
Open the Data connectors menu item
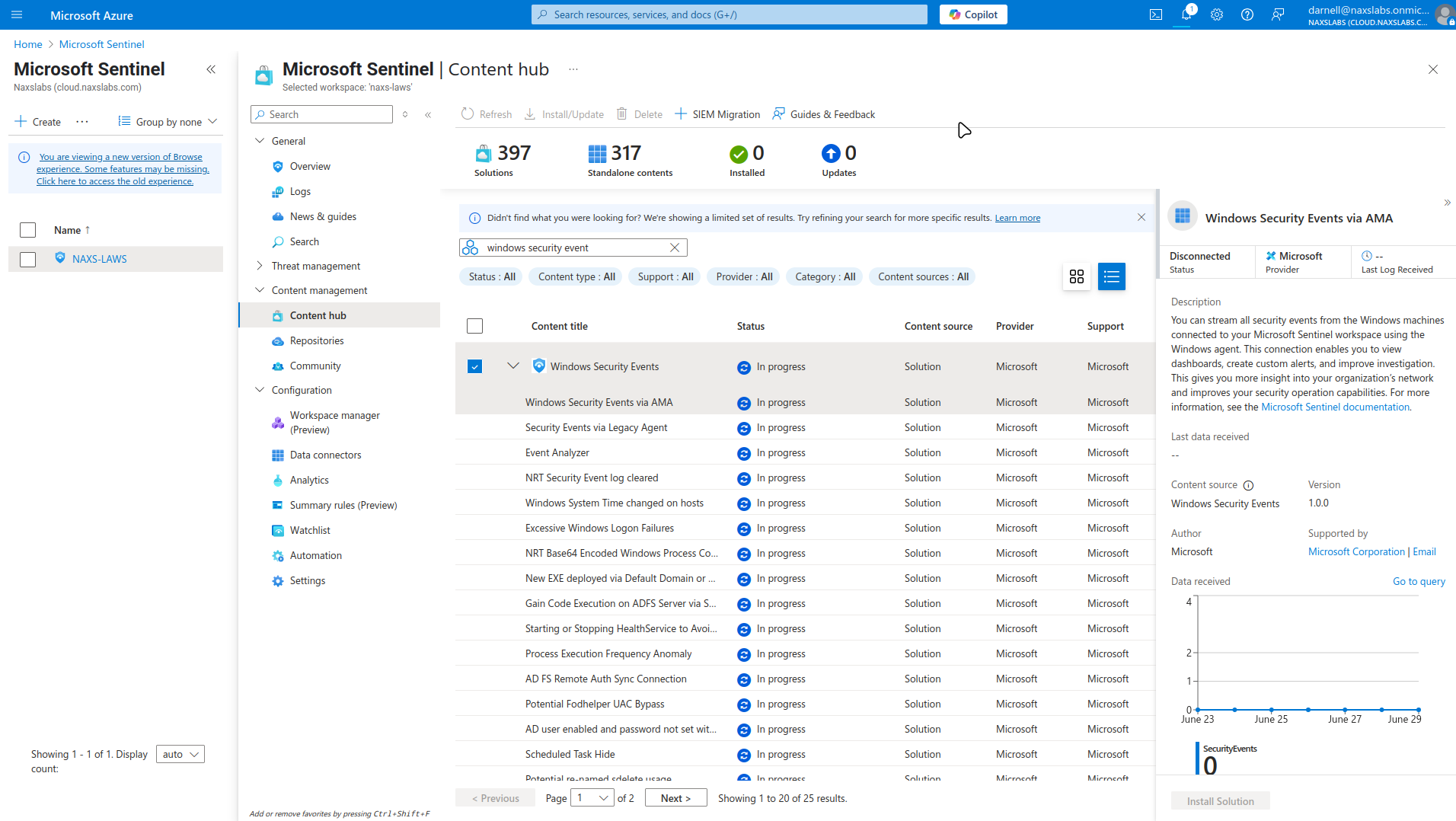(x=325, y=455)
